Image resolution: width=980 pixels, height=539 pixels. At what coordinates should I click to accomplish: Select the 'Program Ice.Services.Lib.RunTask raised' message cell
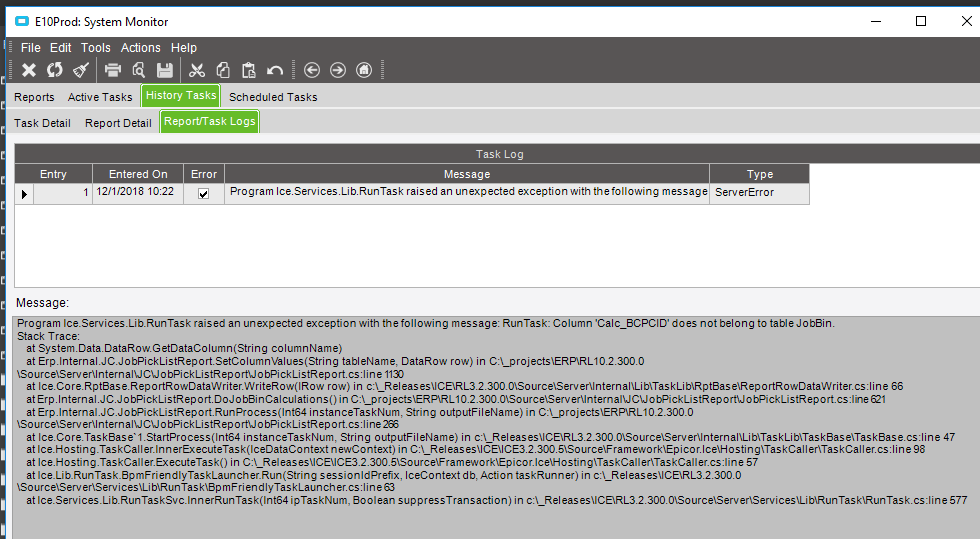coord(467,194)
